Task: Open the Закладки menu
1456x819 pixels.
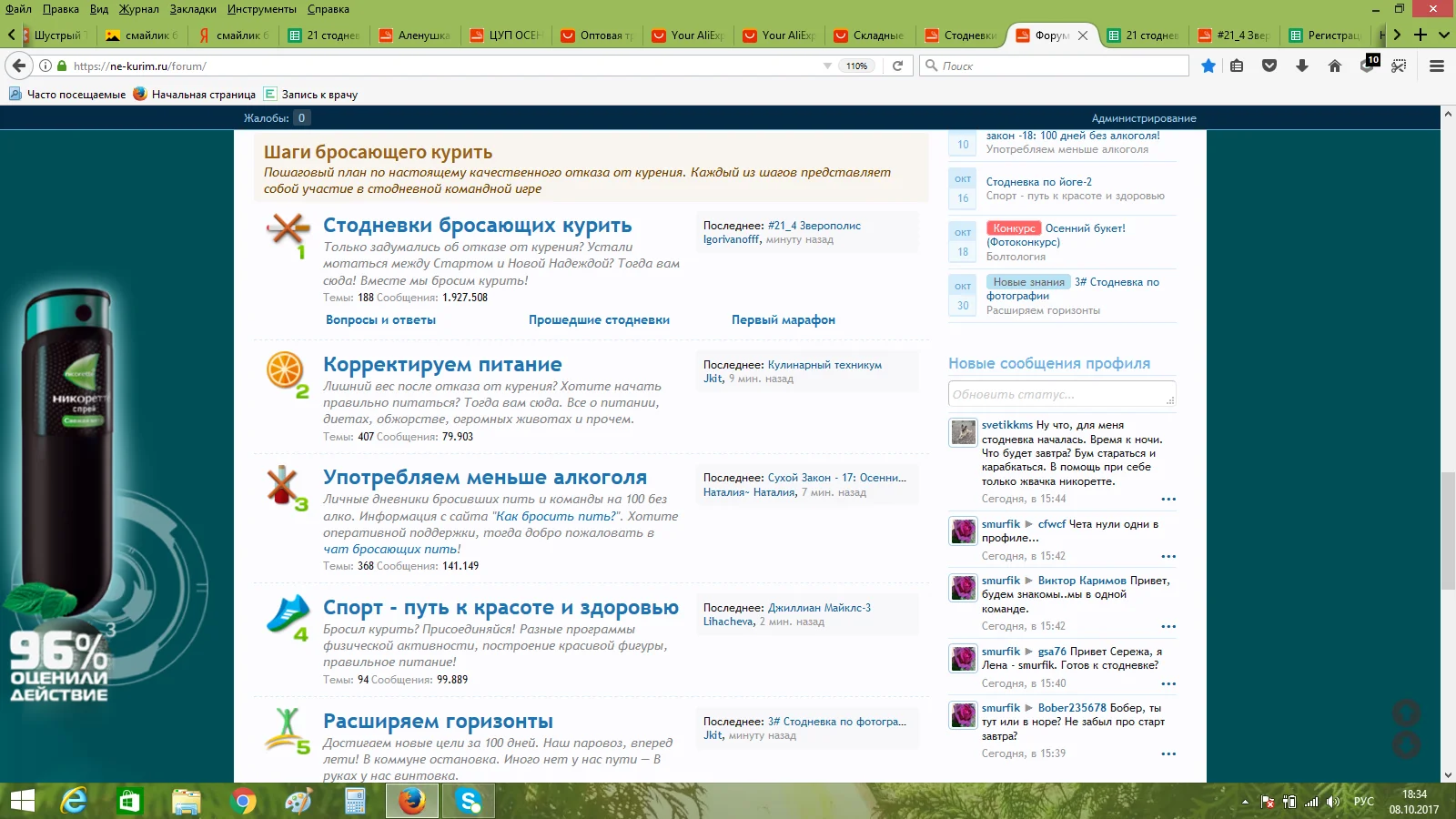Action: click(x=193, y=9)
